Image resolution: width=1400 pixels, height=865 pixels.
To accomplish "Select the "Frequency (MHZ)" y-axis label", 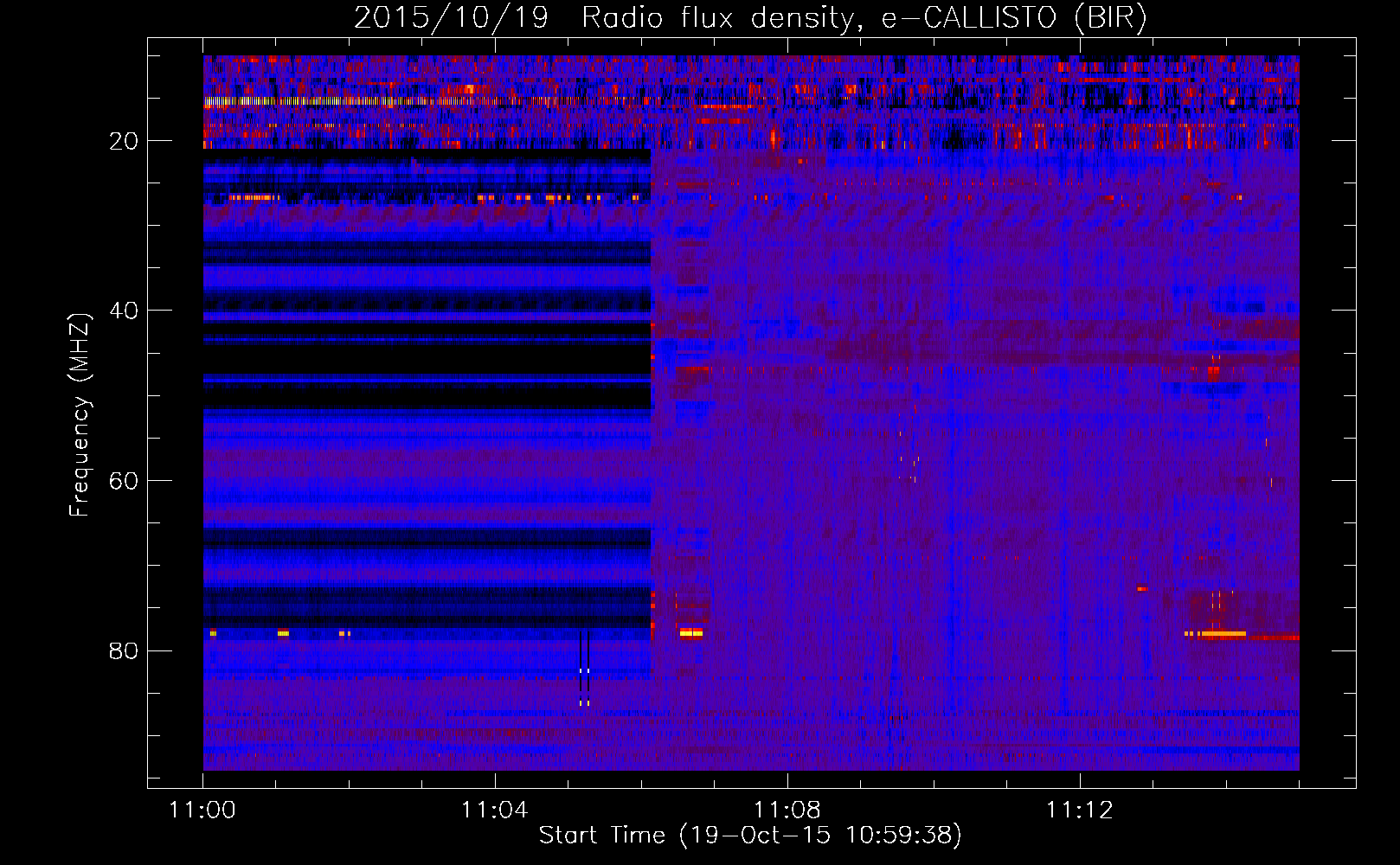I will point(80,415).
